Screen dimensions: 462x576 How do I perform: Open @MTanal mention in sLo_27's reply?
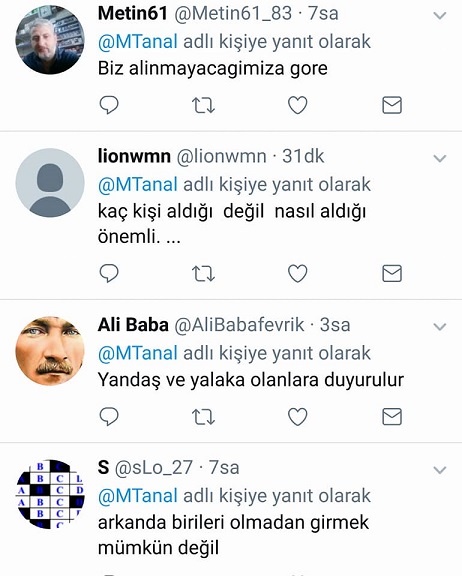pyautogui.click(x=138, y=496)
